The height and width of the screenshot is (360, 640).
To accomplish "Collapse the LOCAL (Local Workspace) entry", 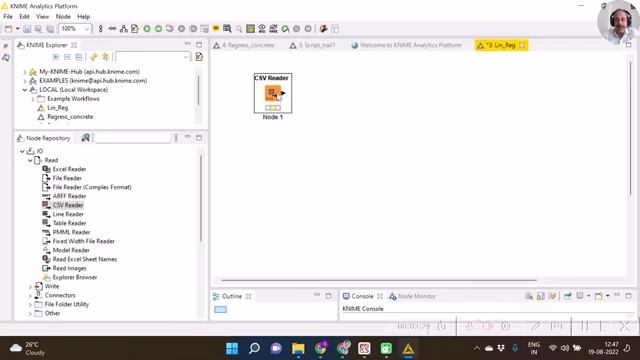I will tap(25, 90).
